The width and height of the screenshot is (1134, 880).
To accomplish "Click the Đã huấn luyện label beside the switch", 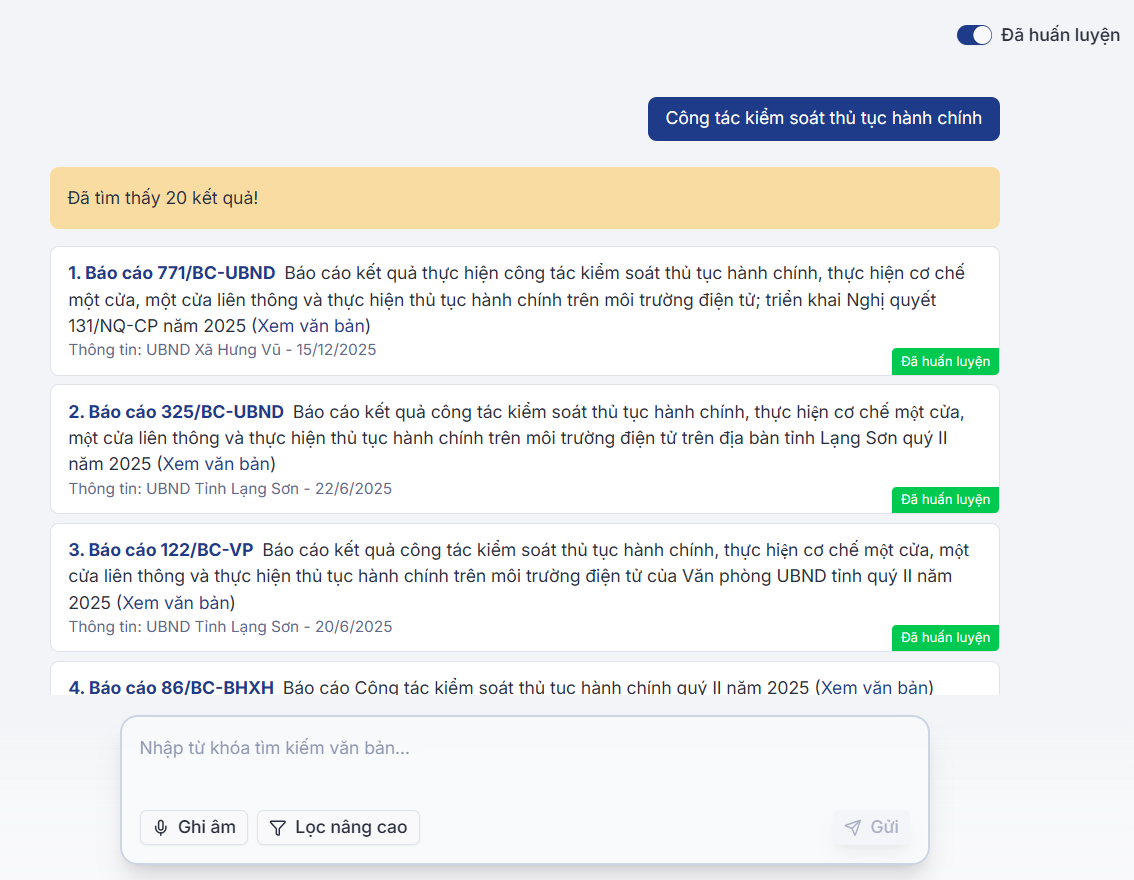I will 1060,35.
